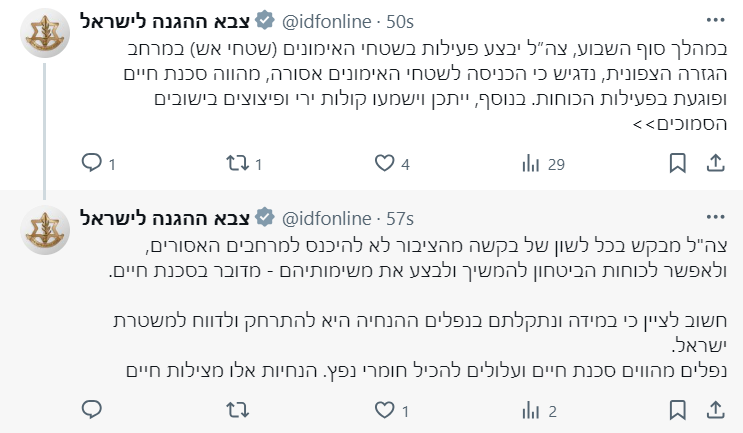This screenshot has height=433, width=743.
Task: Open the 50s timestamp link
Action: 400,20
